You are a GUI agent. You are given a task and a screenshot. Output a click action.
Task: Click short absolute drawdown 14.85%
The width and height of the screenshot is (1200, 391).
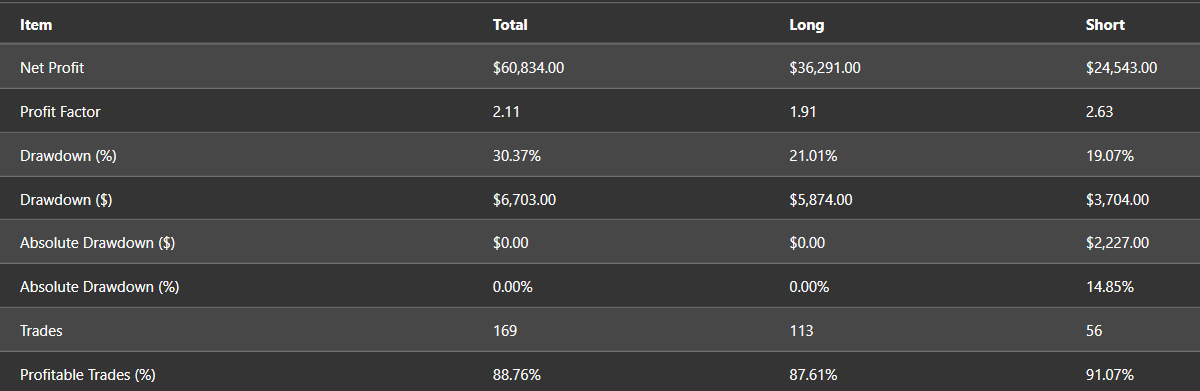pos(1109,287)
